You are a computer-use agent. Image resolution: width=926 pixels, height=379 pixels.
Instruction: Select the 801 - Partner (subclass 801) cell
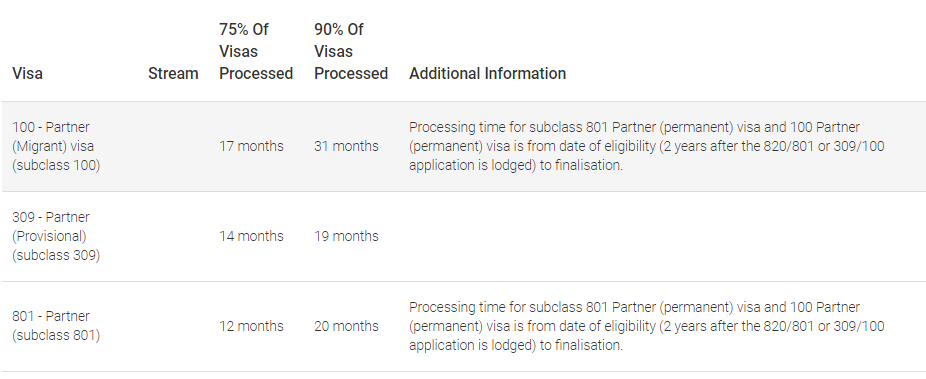(56, 326)
